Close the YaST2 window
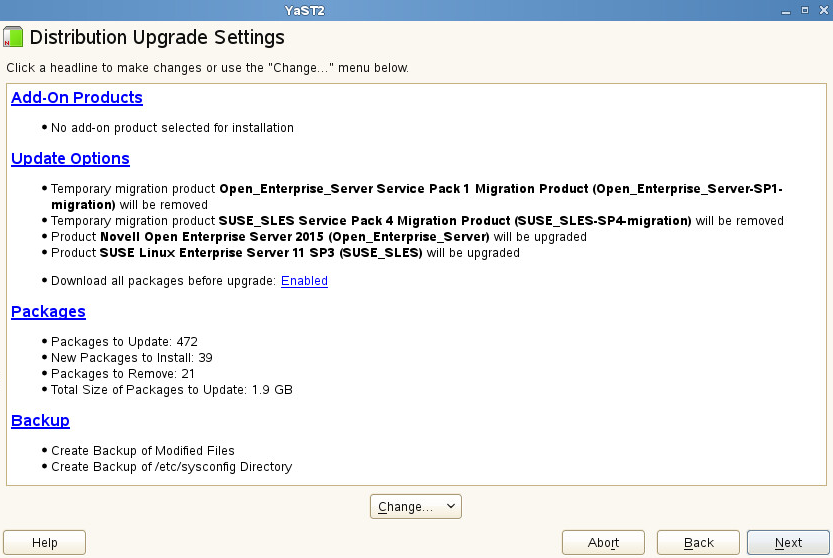 coord(821,10)
